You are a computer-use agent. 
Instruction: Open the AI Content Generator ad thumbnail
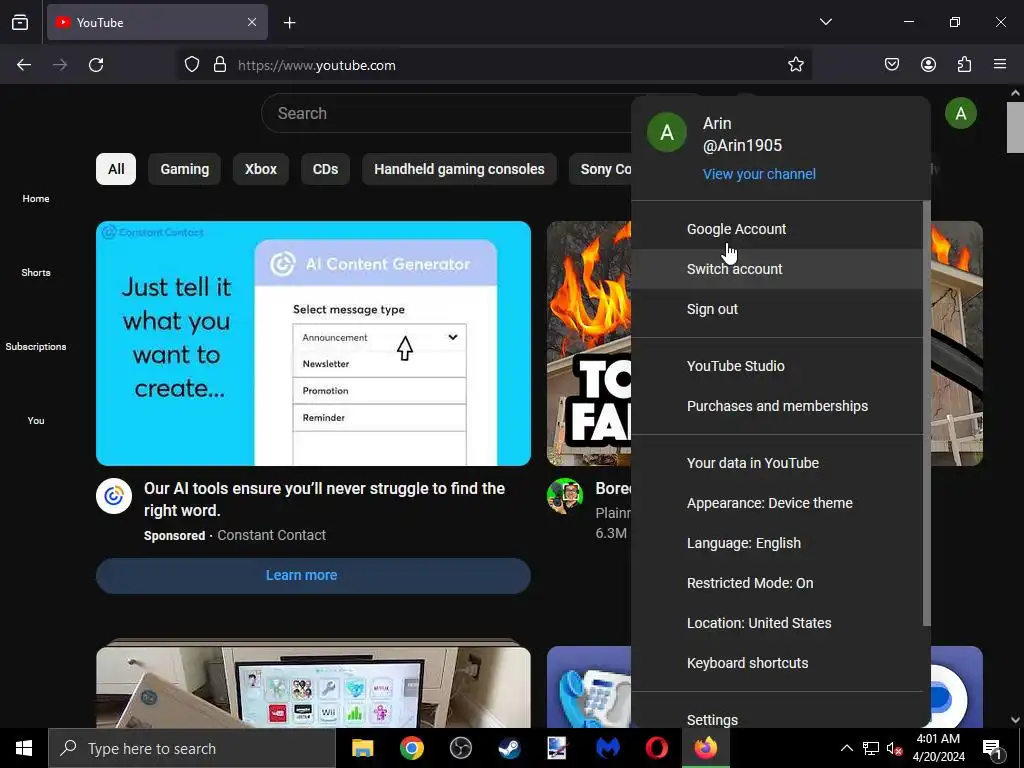point(313,344)
